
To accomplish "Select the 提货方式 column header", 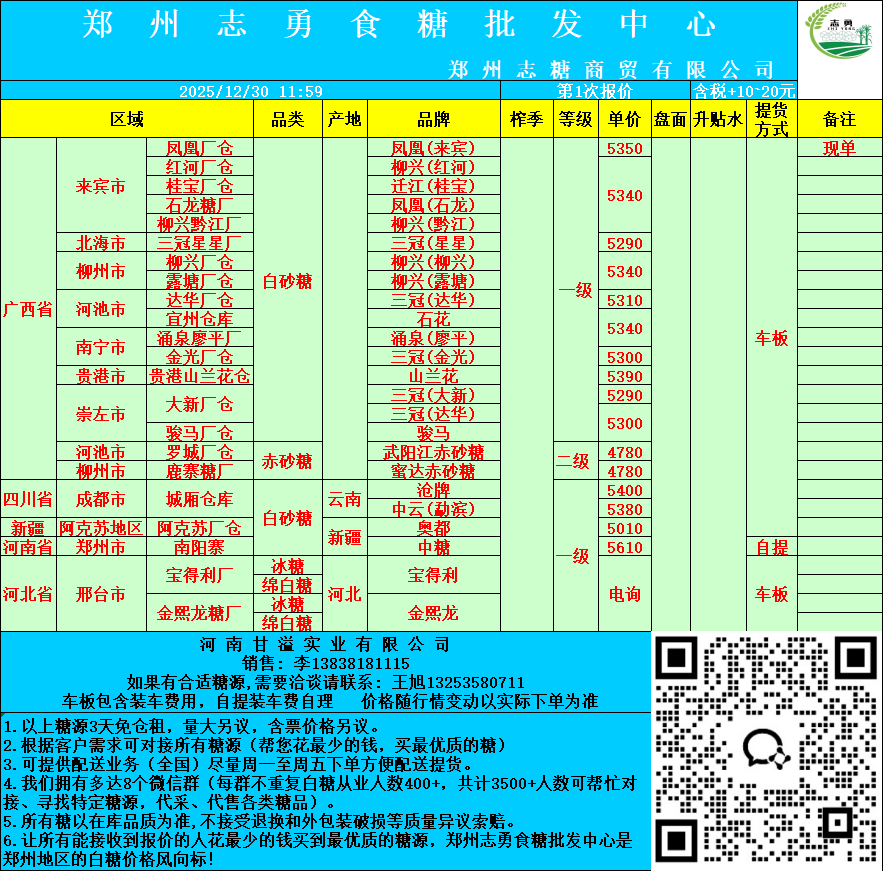I will coord(771,119).
